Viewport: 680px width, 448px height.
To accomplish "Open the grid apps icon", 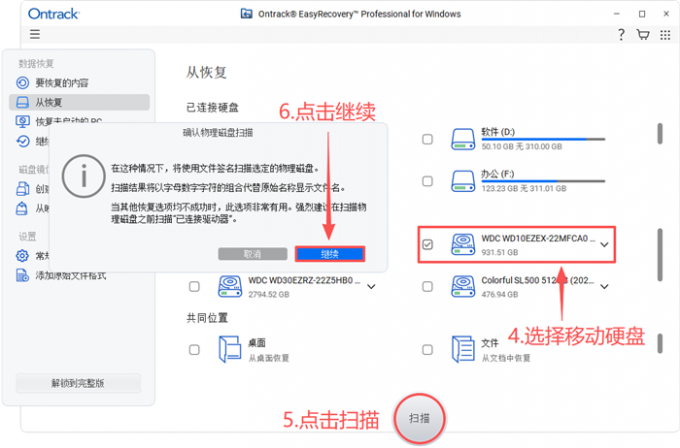I will pos(665,35).
